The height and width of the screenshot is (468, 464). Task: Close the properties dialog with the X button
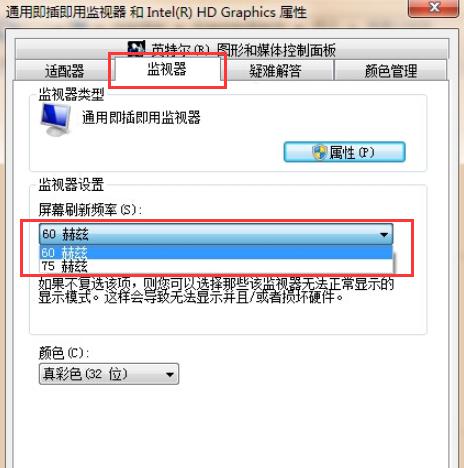pos(433,7)
